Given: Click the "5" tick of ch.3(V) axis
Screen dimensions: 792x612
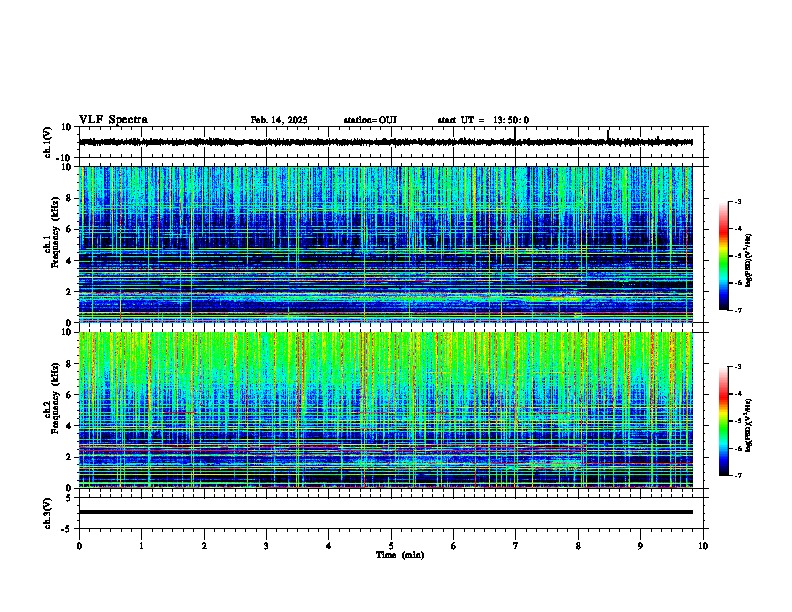Looking at the screenshot, I should [69, 497].
